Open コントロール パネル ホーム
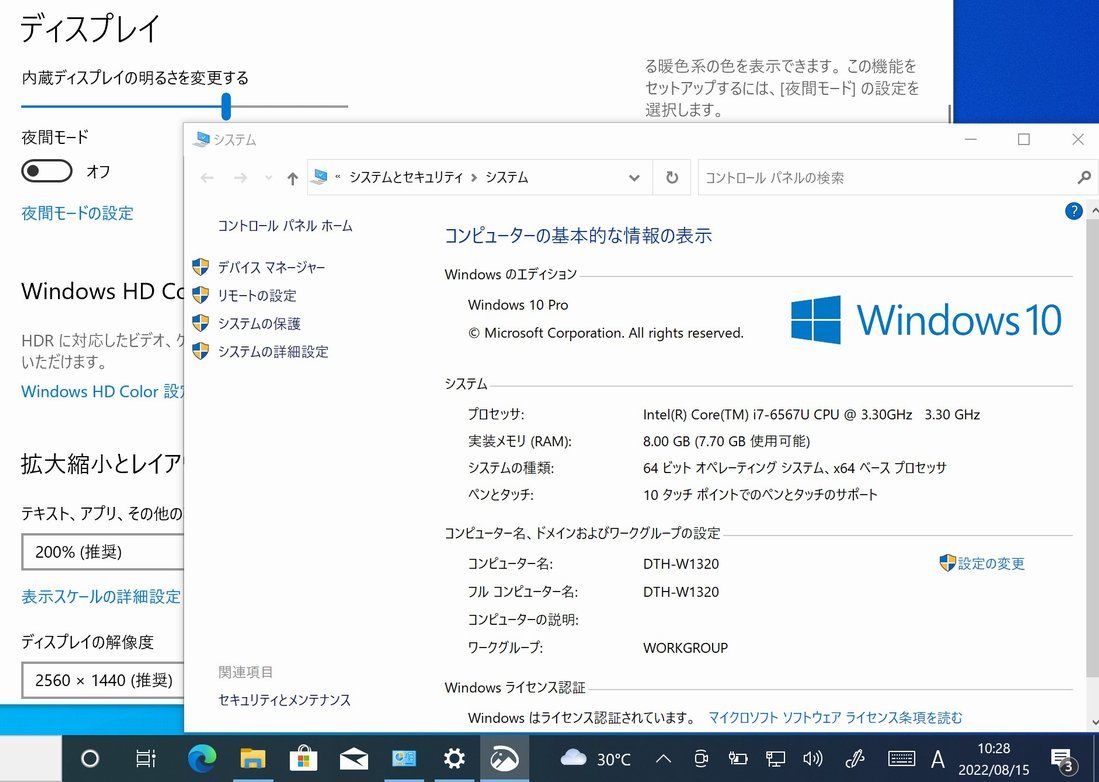This screenshot has height=782, width=1099. (x=285, y=226)
